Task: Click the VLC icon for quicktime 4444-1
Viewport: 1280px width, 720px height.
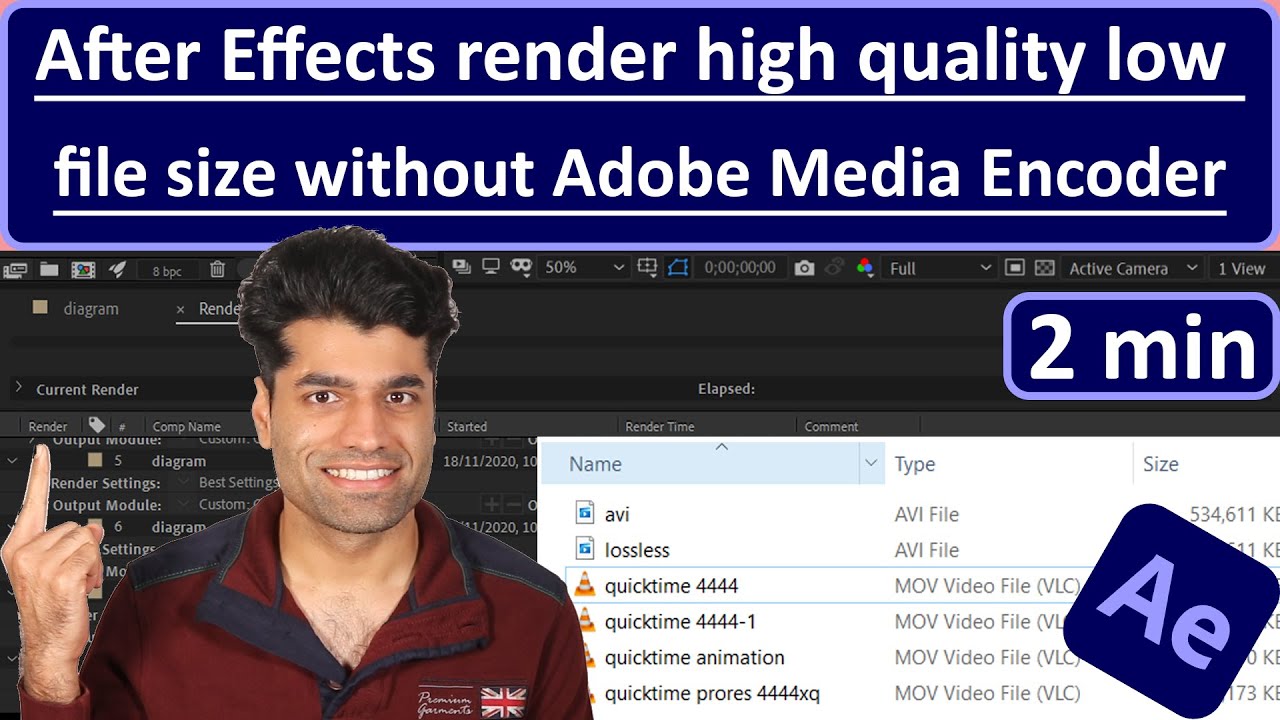Action: (x=585, y=622)
